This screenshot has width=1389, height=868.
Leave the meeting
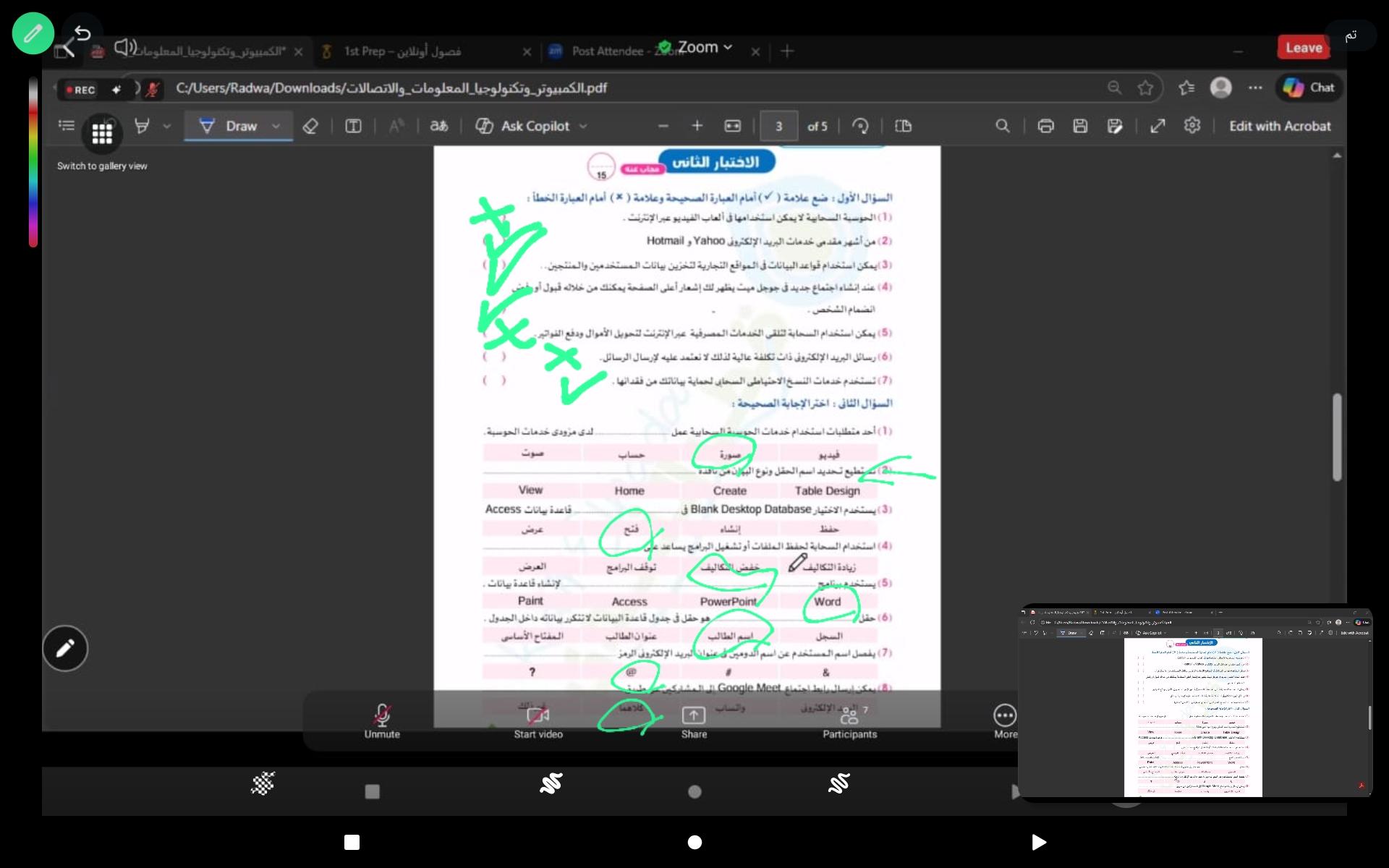1304,48
